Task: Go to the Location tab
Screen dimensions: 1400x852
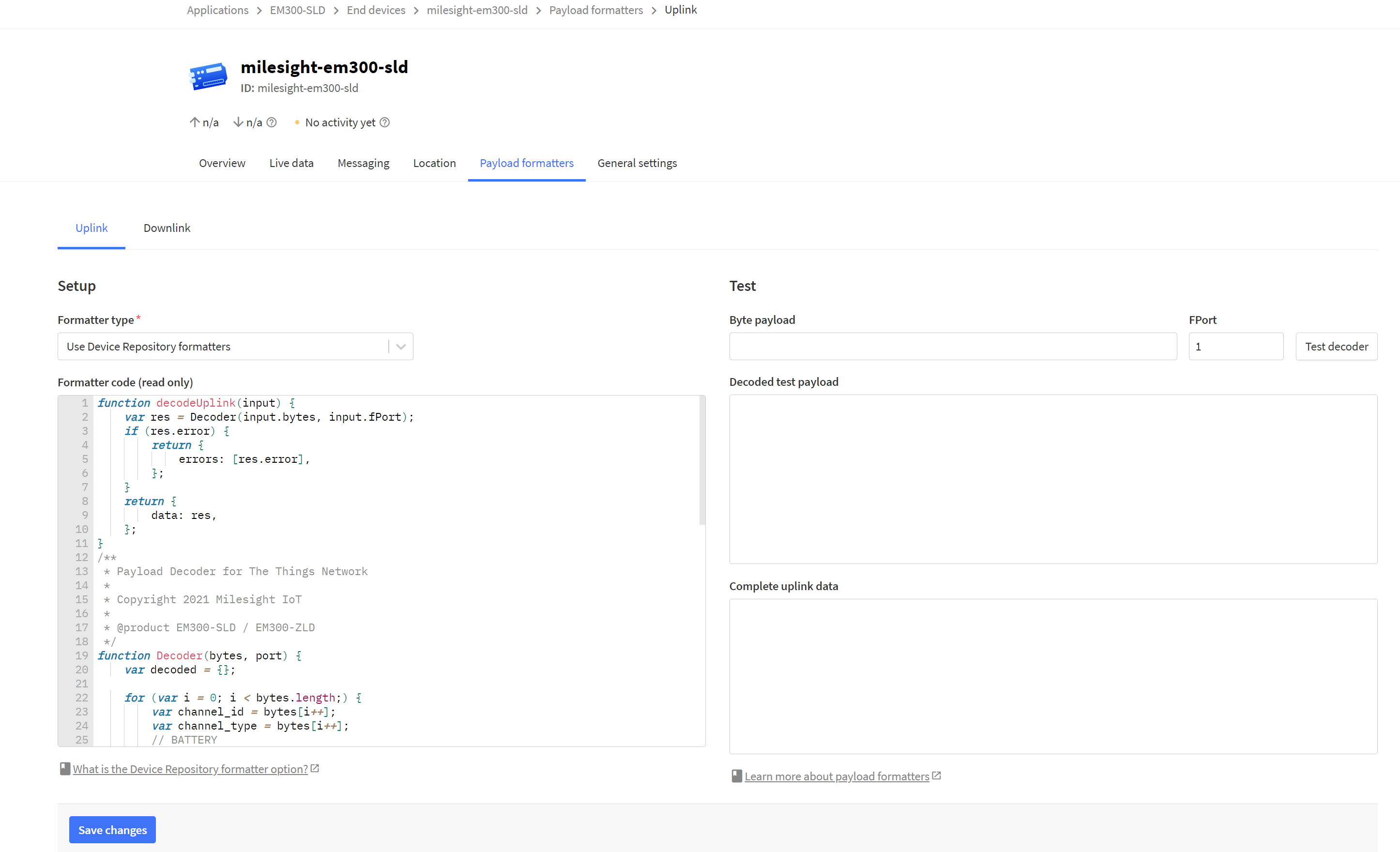Action: click(x=435, y=163)
